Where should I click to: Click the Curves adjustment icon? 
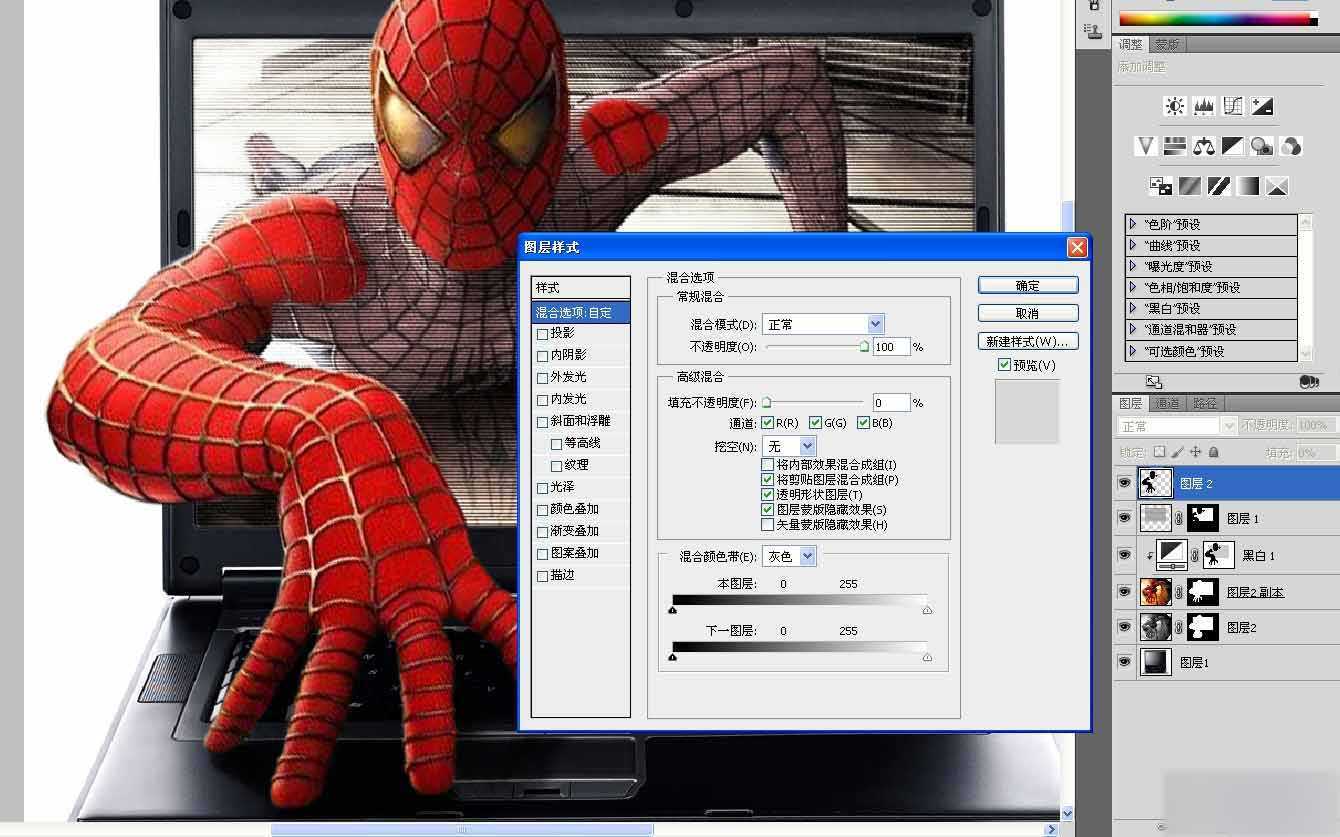click(x=1233, y=105)
